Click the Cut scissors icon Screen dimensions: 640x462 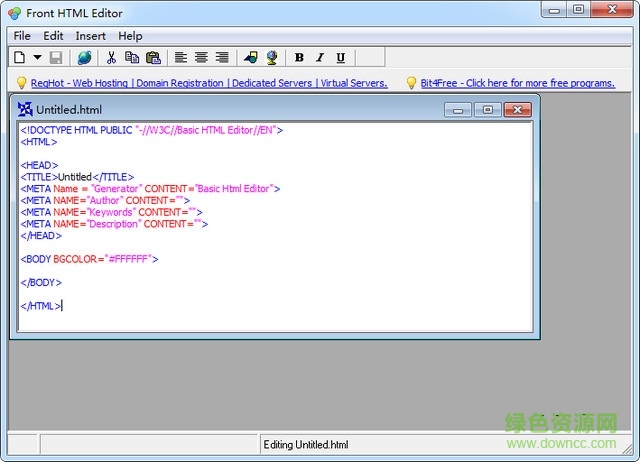(x=111, y=58)
